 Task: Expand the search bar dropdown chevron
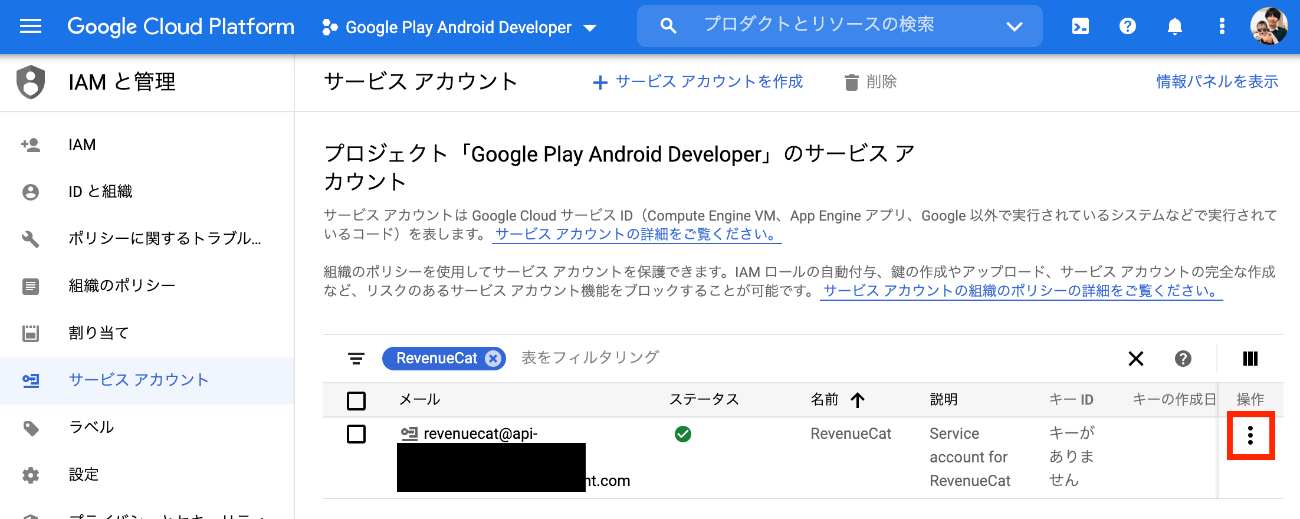1015,27
